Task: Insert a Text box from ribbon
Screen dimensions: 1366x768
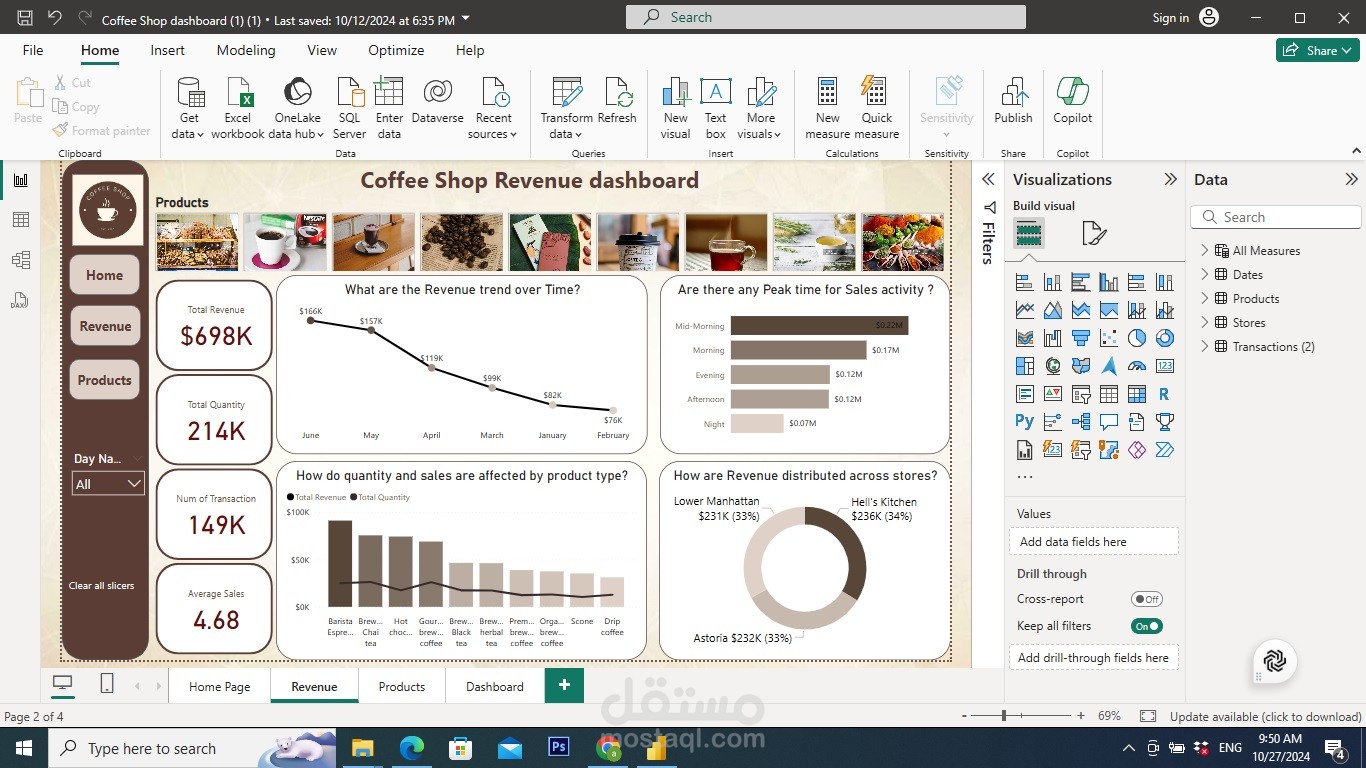Action: click(x=715, y=109)
